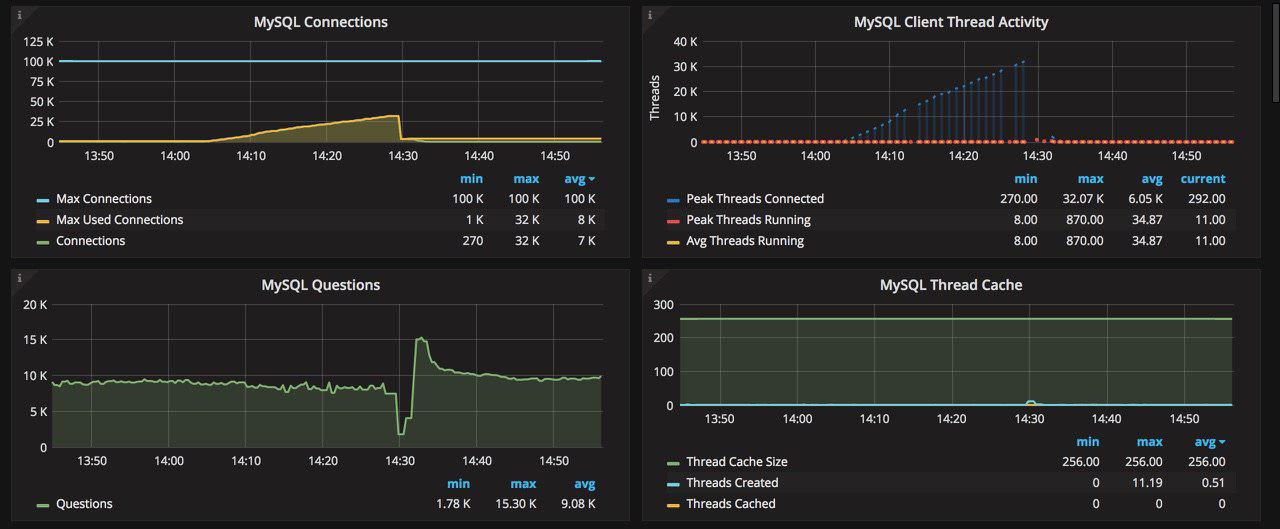The width and height of the screenshot is (1280, 529).
Task: Open MySQL Client Thread Activity title menu
Action: (951, 21)
